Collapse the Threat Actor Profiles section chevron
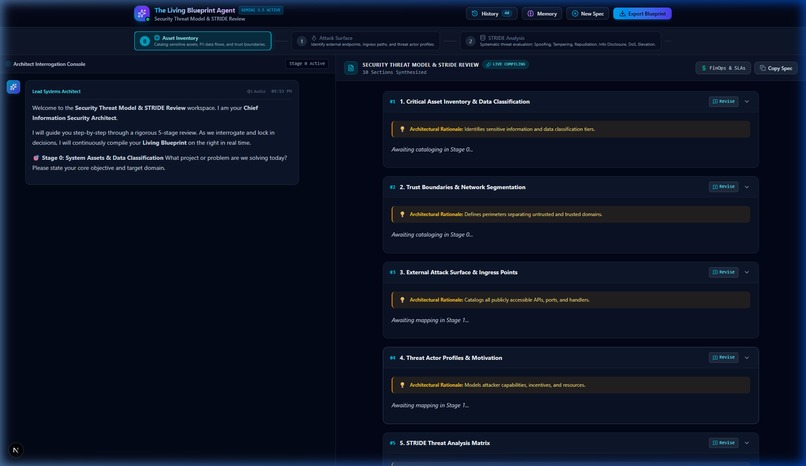 747,358
